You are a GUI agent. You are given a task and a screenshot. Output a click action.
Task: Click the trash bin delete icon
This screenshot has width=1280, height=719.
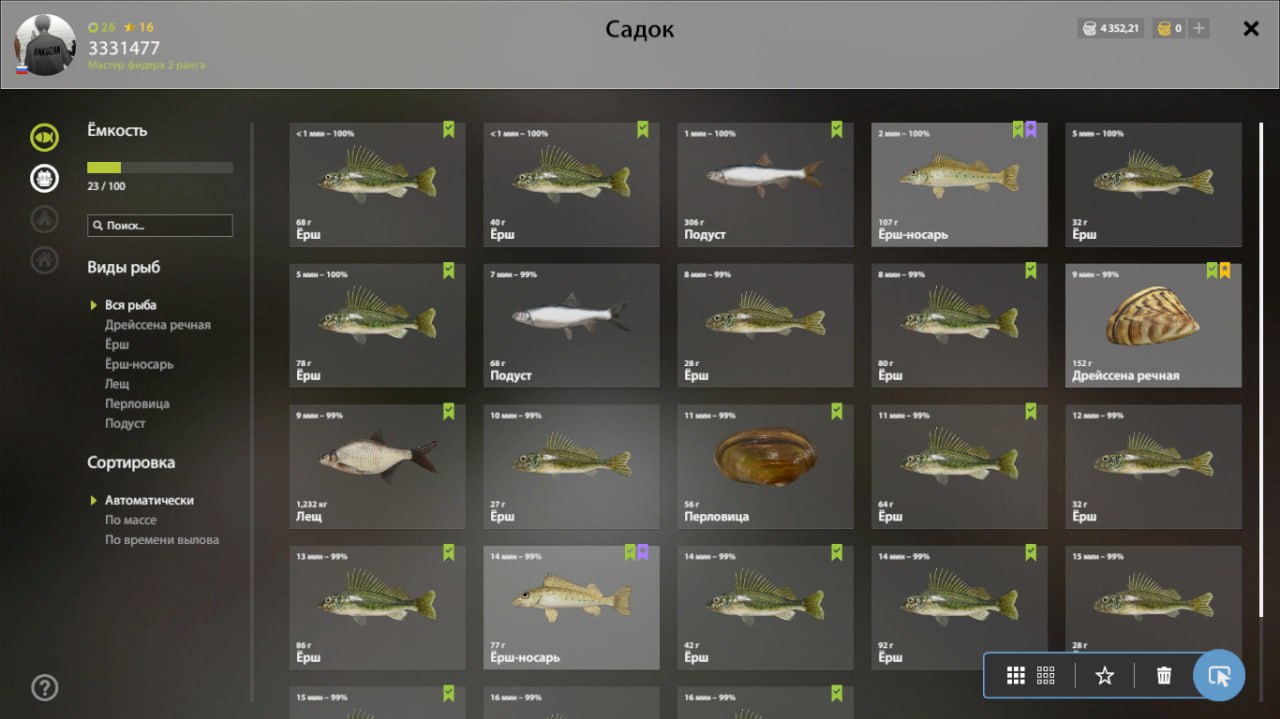pyautogui.click(x=1164, y=676)
